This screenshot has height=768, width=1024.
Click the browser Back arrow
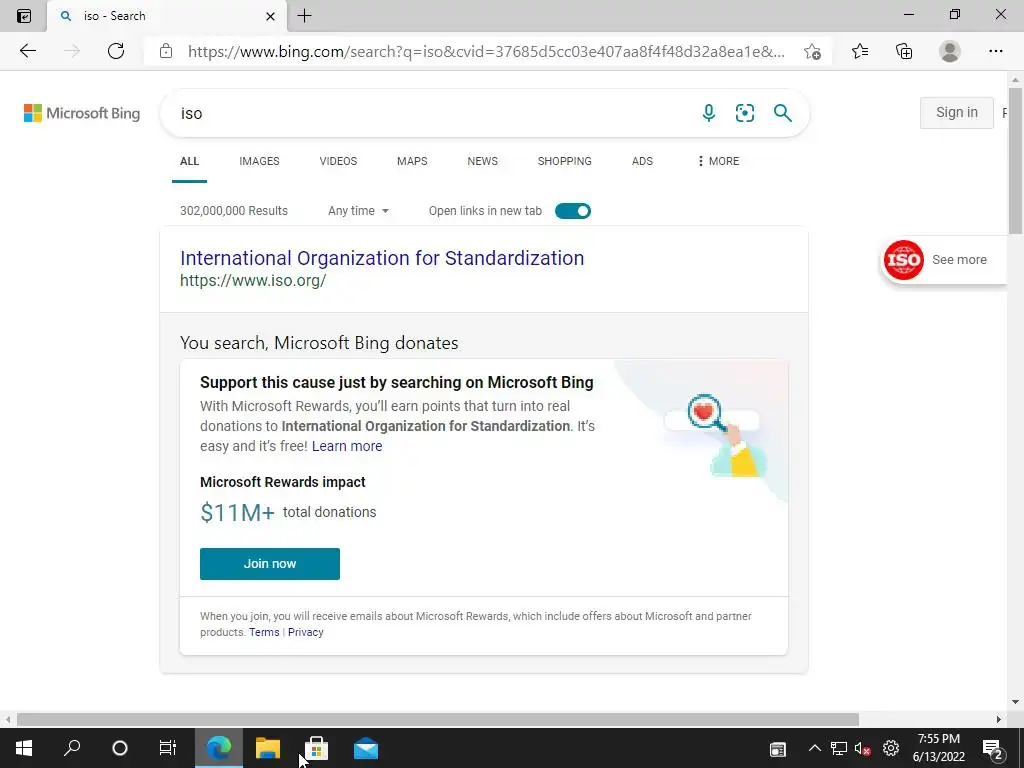coord(27,51)
